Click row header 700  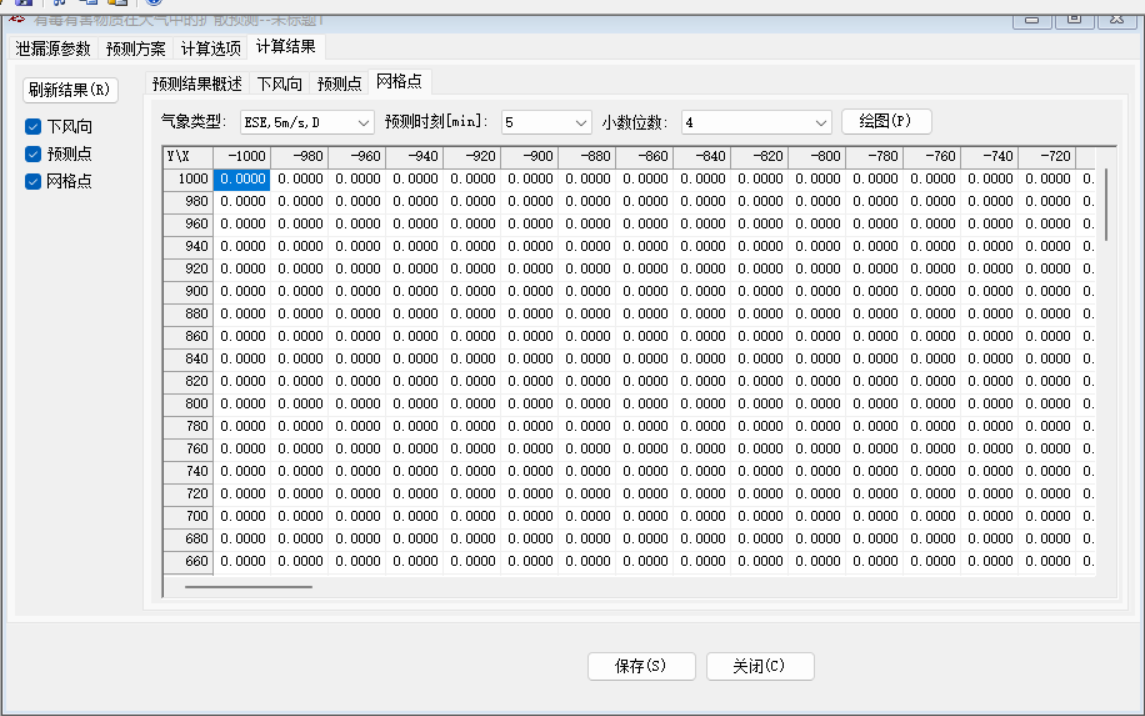point(188,516)
